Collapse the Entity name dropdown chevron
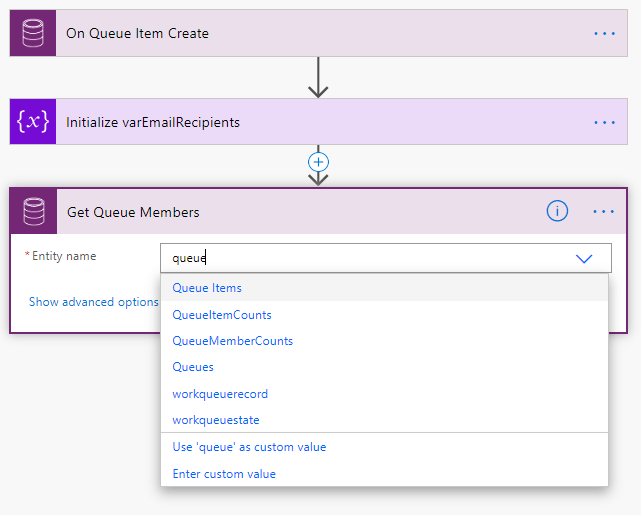The image size is (641, 515). [585, 258]
